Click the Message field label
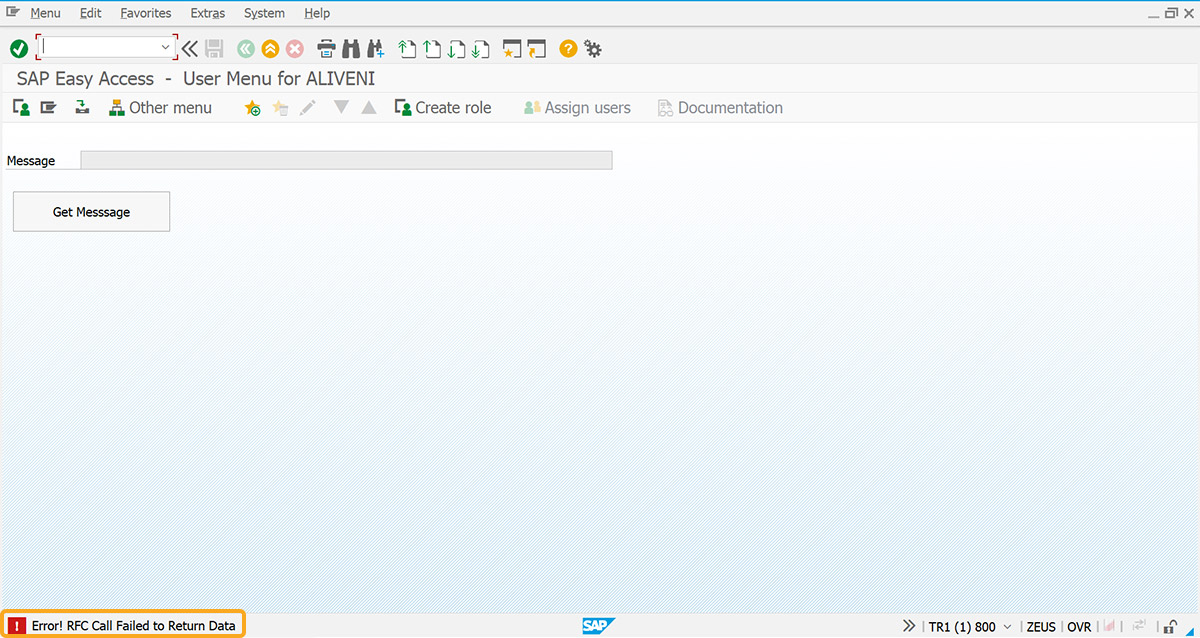1200x638 pixels. coord(31,161)
